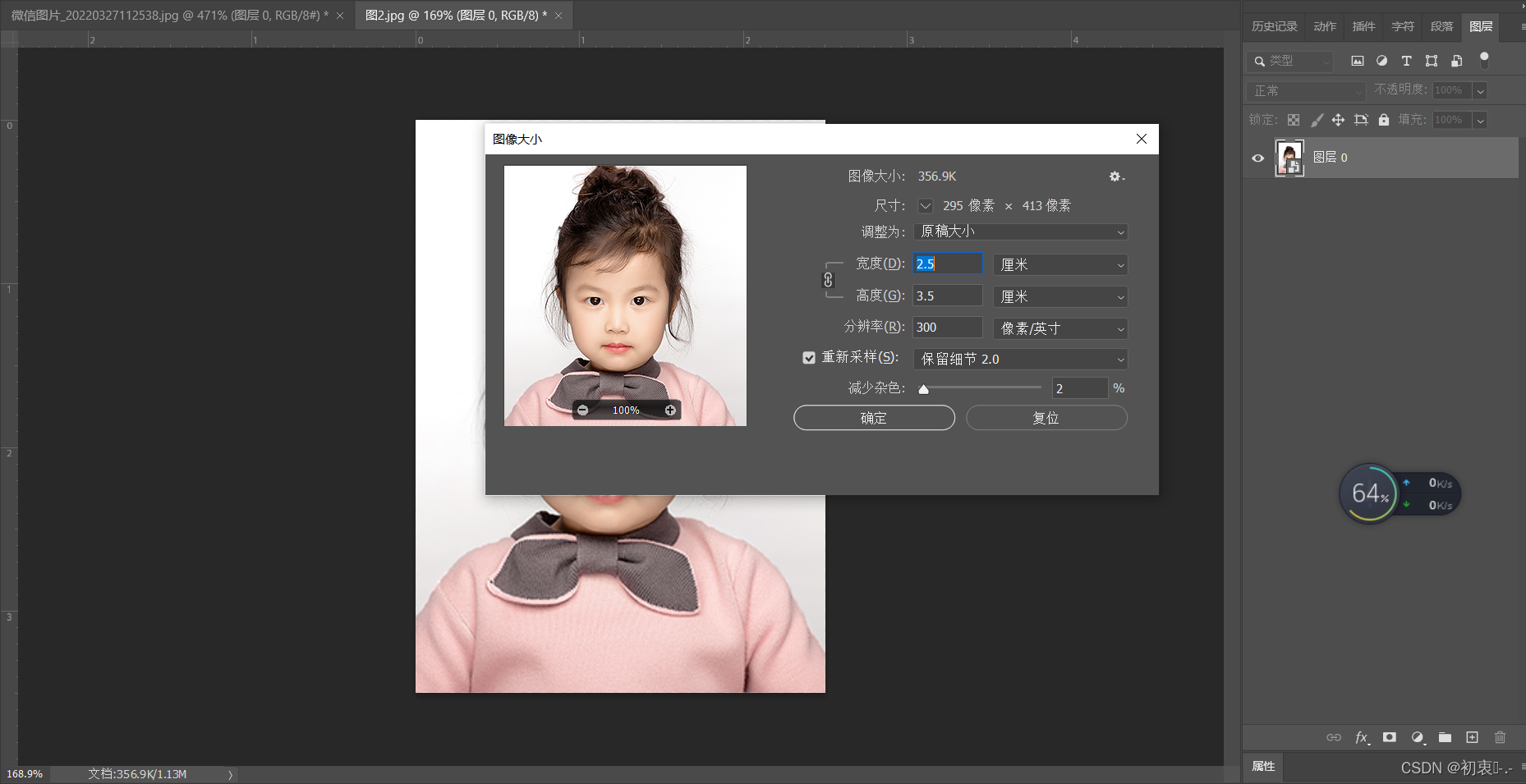Click the layers 填充 100% field
This screenshot has height=784, width=1526.
tap(1451, 120)
